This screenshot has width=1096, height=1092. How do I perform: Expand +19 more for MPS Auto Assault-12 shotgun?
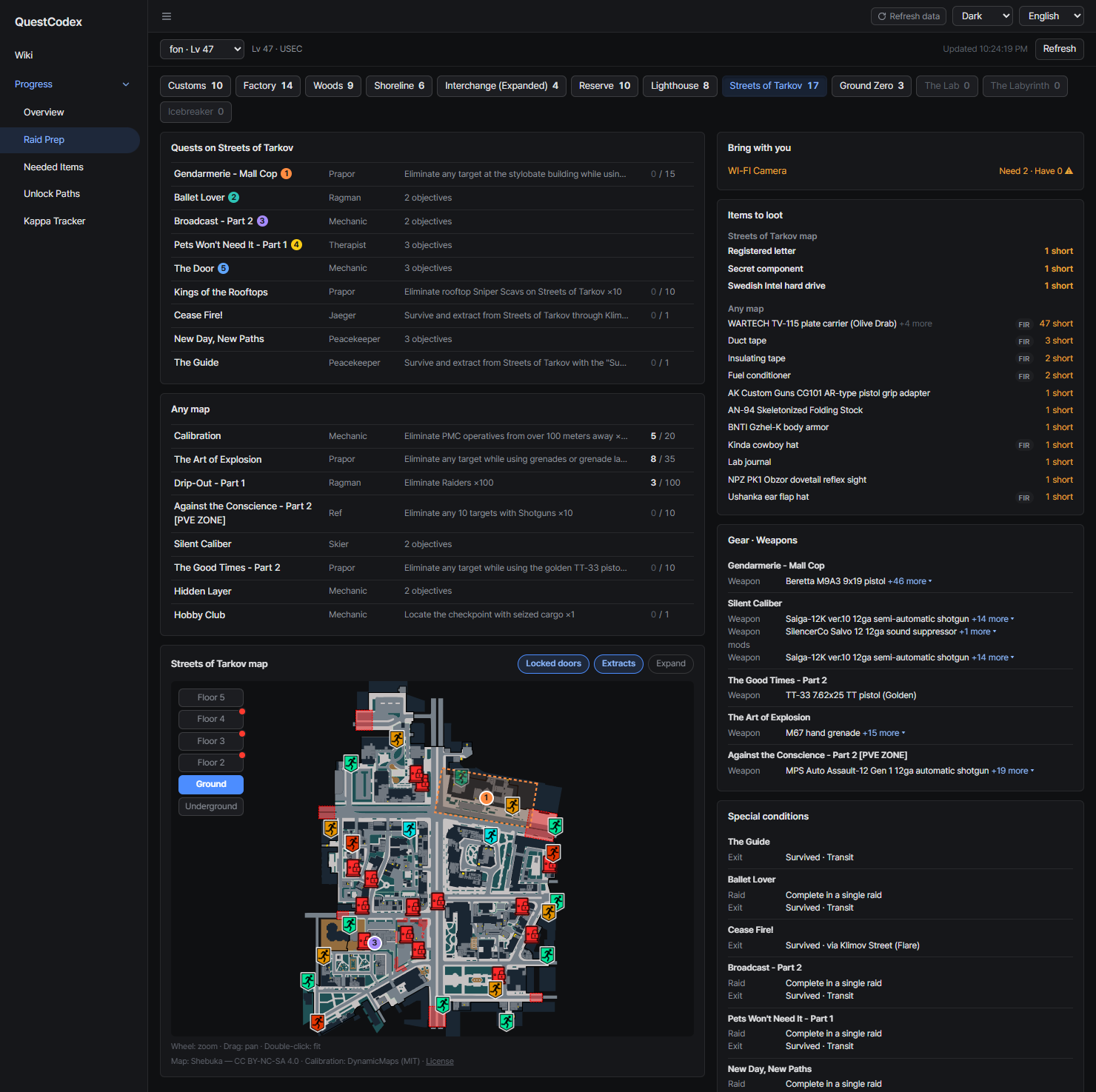pyautogui.click(x=1012, y=771)
